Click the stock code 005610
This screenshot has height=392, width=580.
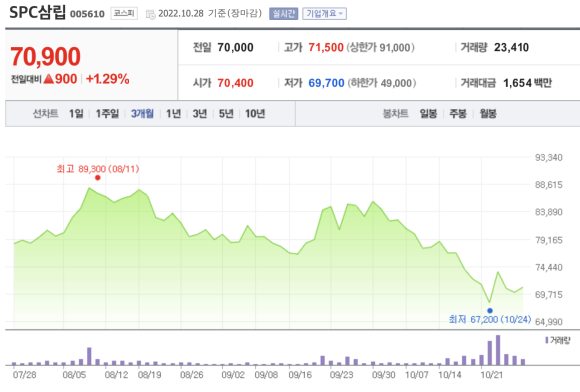point(87,14)
